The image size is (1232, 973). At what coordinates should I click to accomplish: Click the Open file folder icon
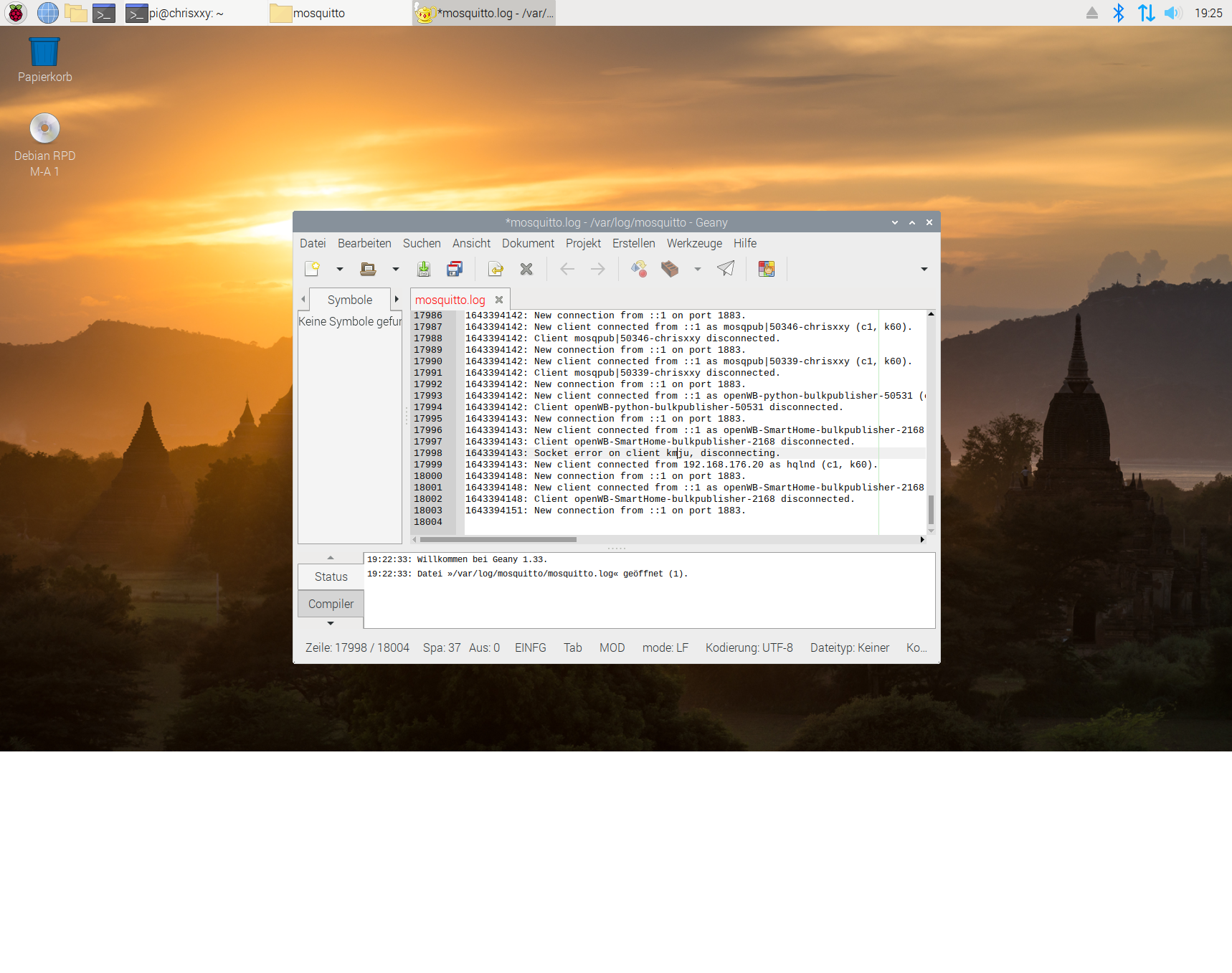click(368, 269)
